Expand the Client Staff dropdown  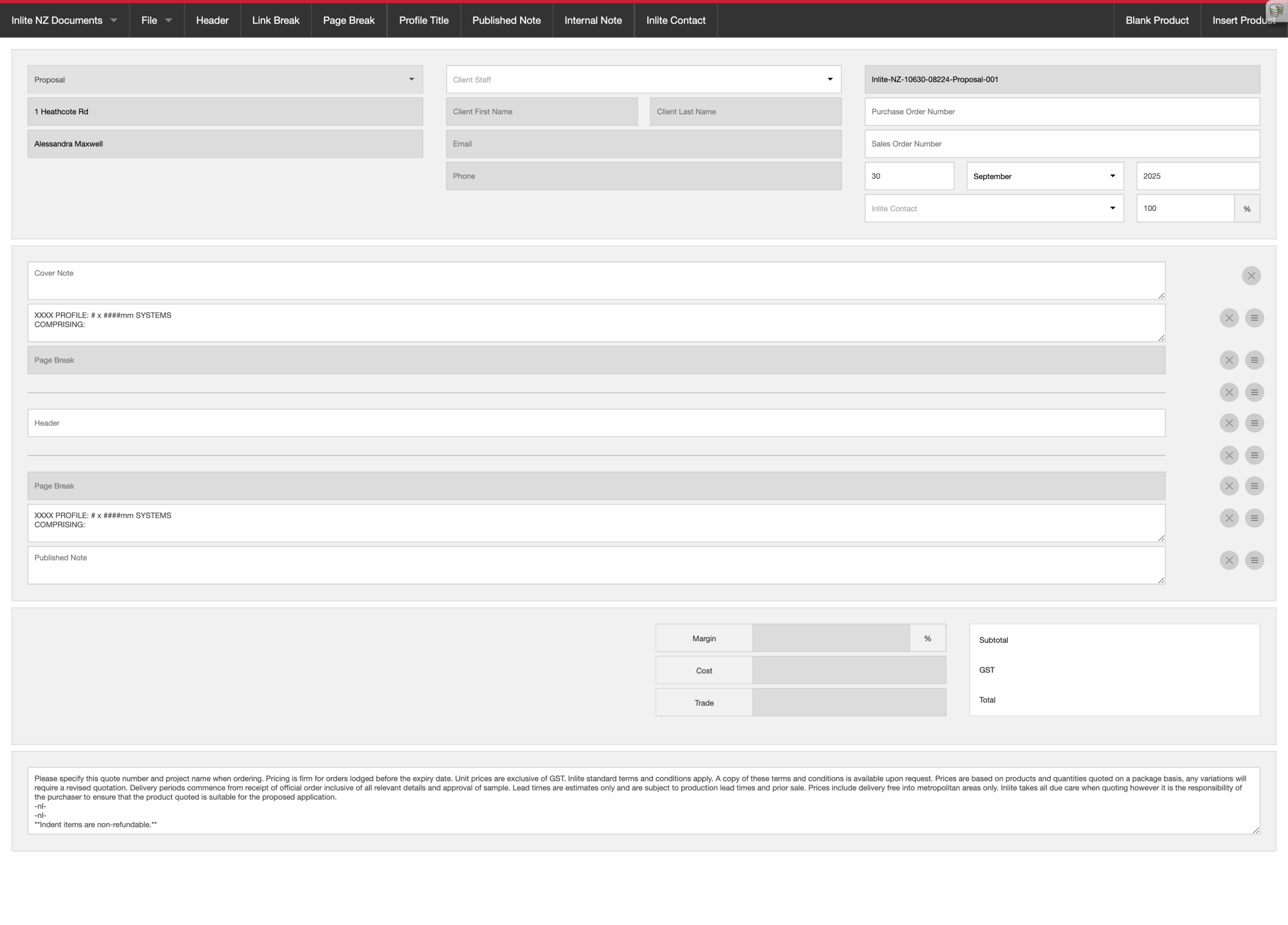pos(643,80)
